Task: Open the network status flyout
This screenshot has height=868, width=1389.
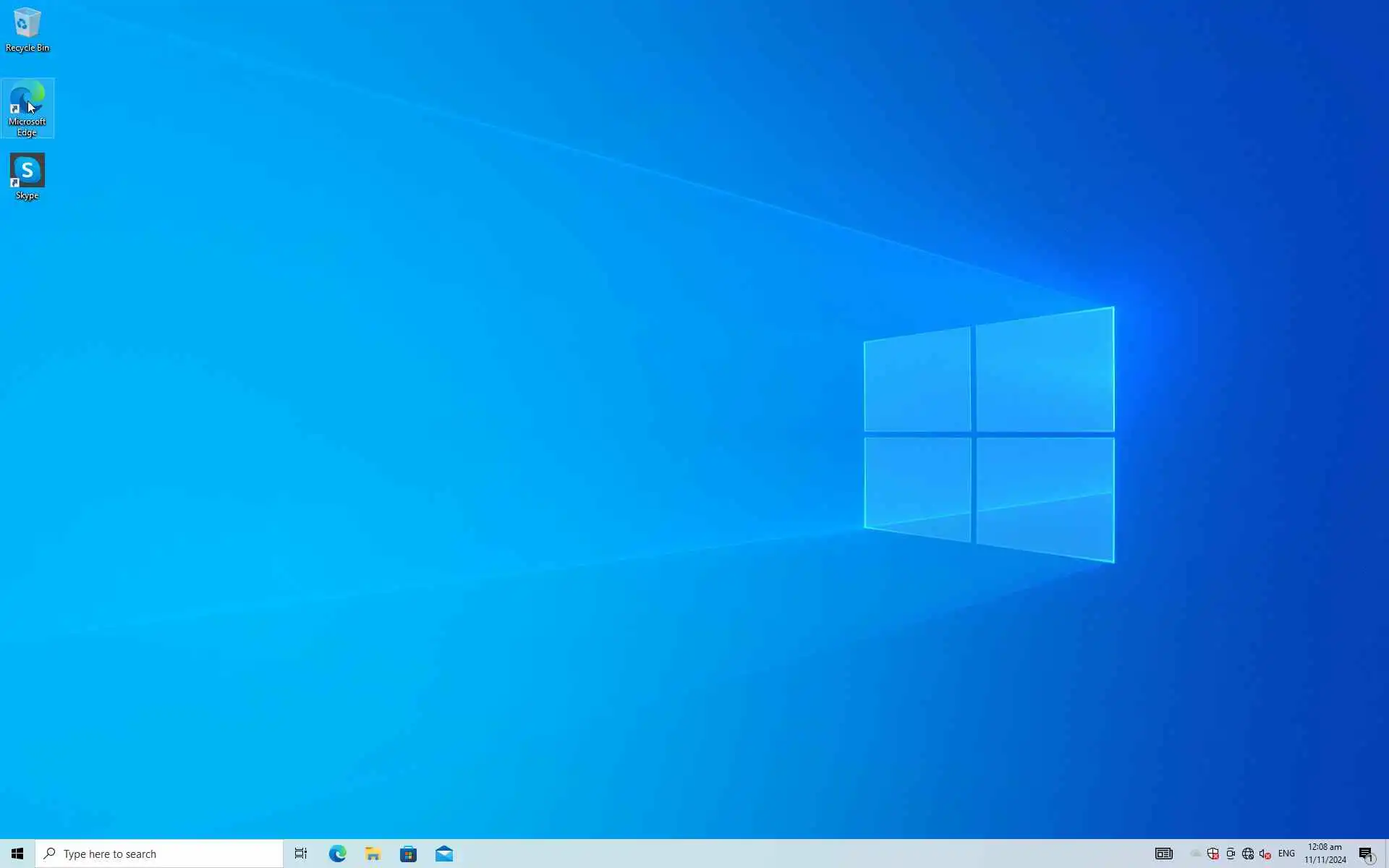Action: coord(1248,854)
